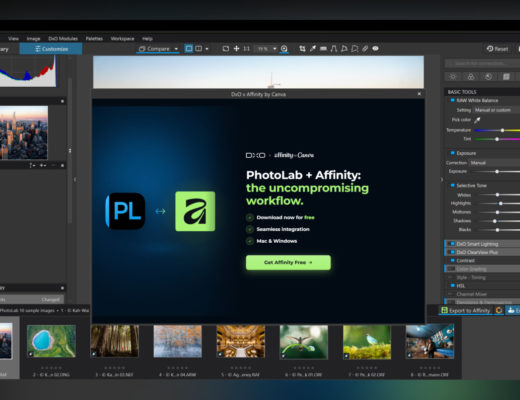
Task: Toggle the RAW White Balance correction
Action: click(x=452, y=100)
